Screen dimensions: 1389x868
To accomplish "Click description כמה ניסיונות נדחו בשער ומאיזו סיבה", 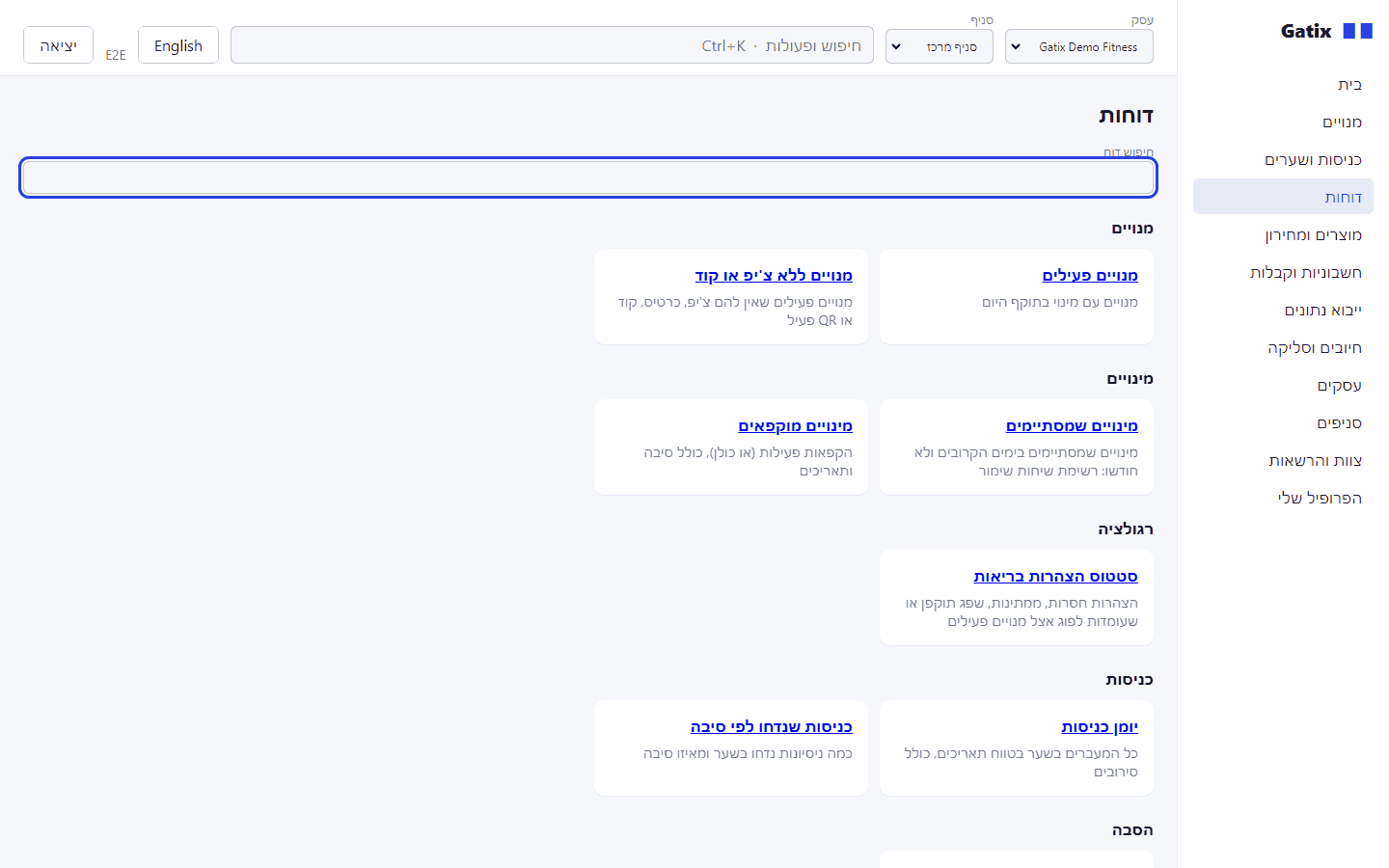I will tap(748, 754).
